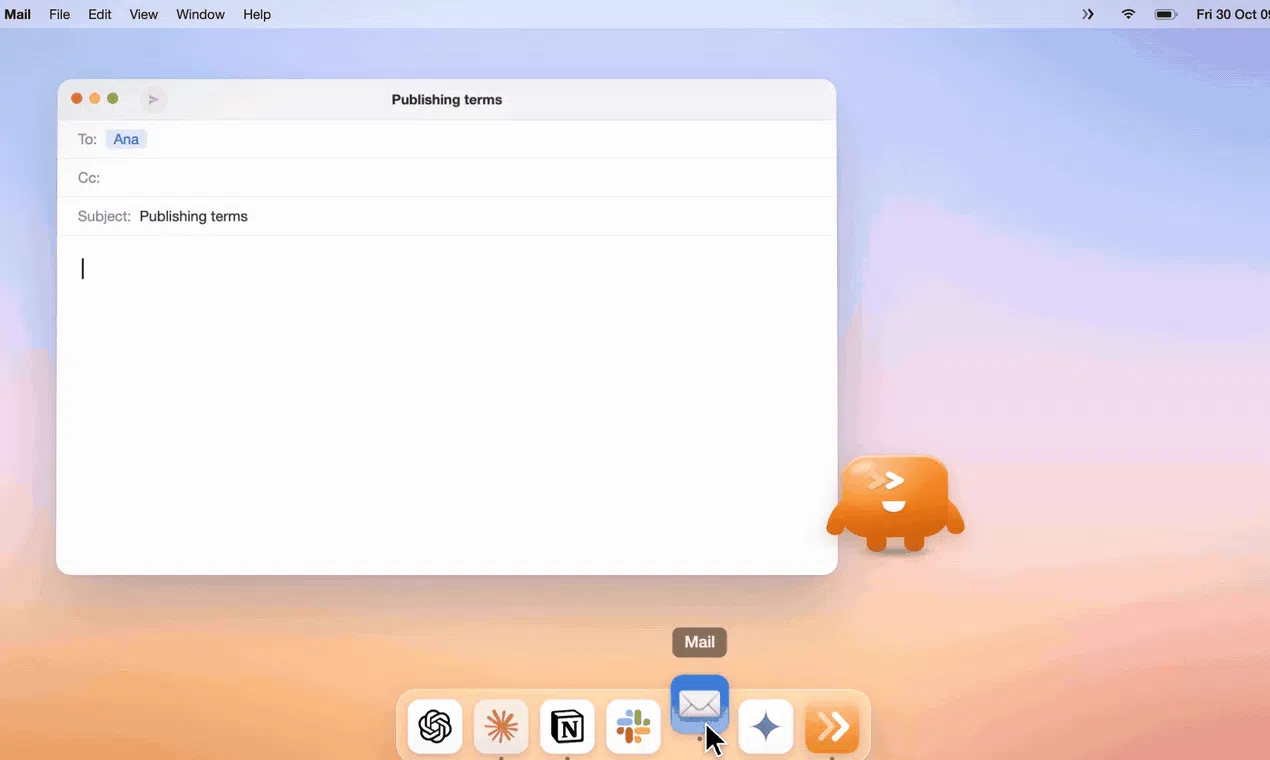This screenshot has height=760, width=1270.
Task: Click the Subject field text
Action: 193,216
